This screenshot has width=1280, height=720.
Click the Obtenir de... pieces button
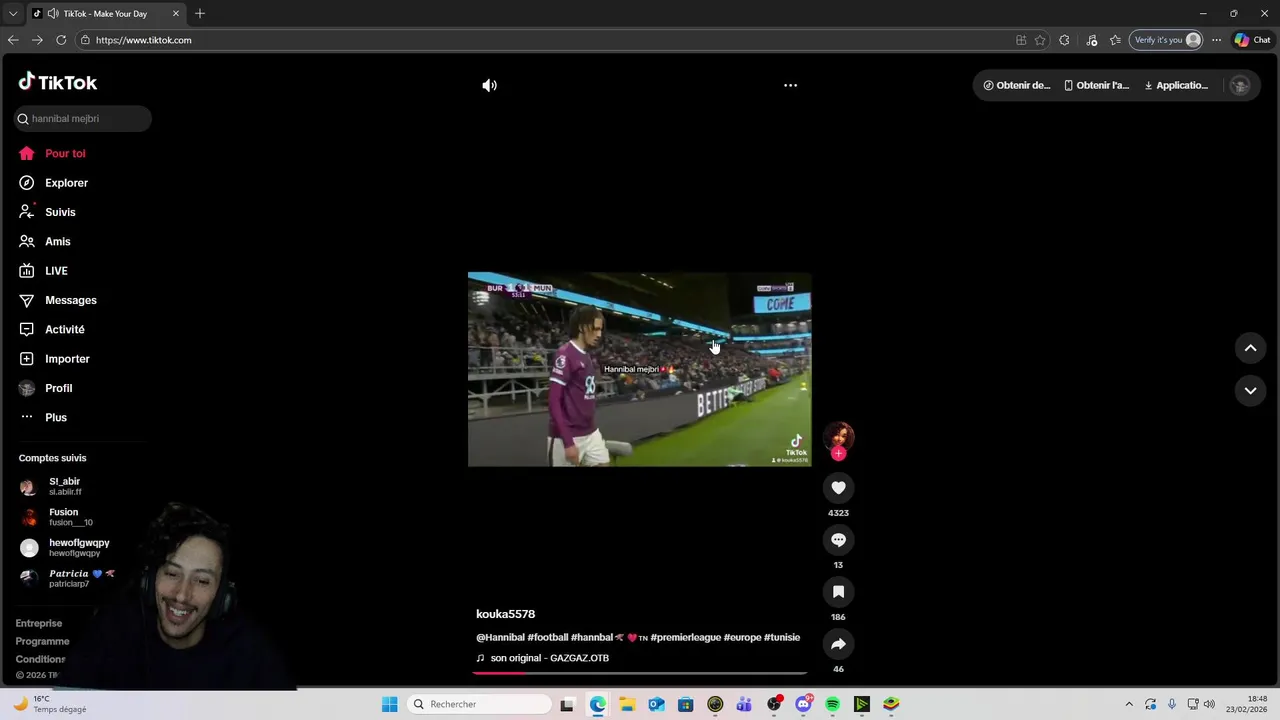tap(1017, 85)
